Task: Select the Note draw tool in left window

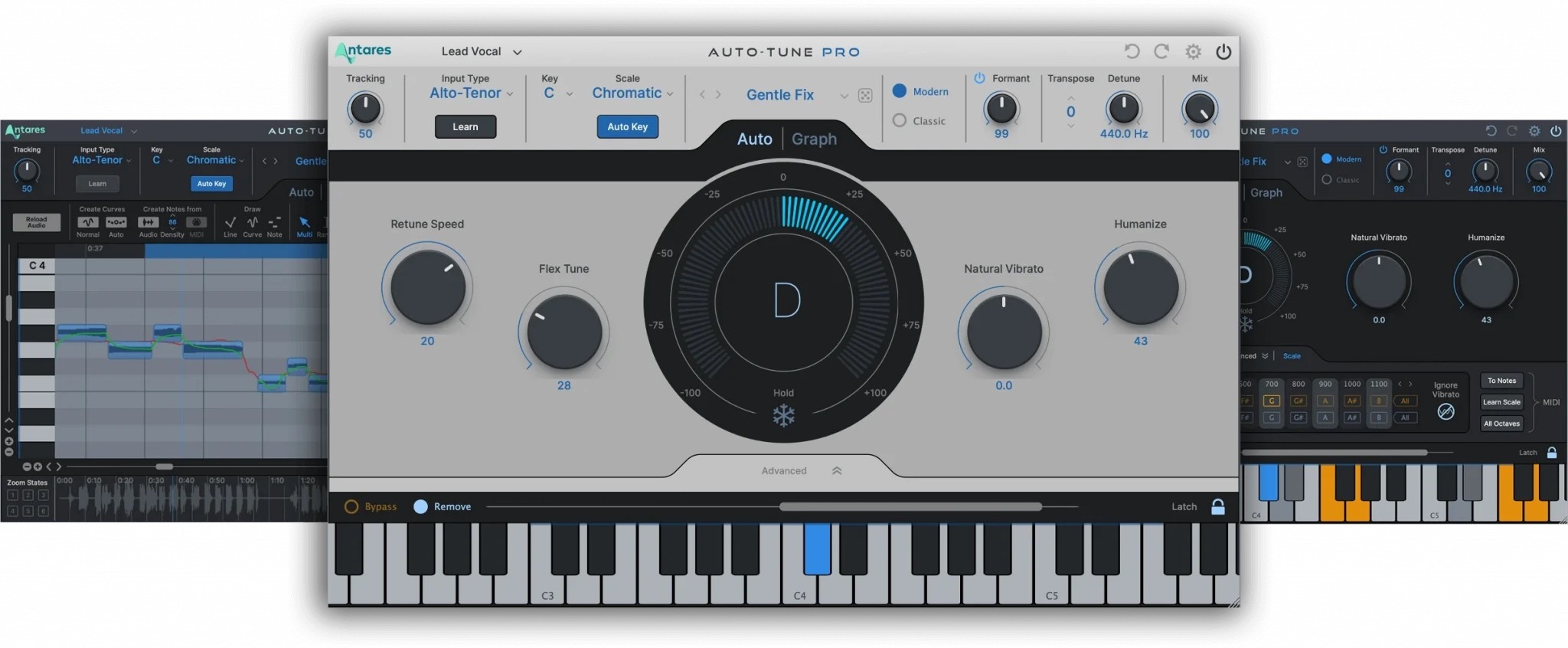Action: pos(274,222)
